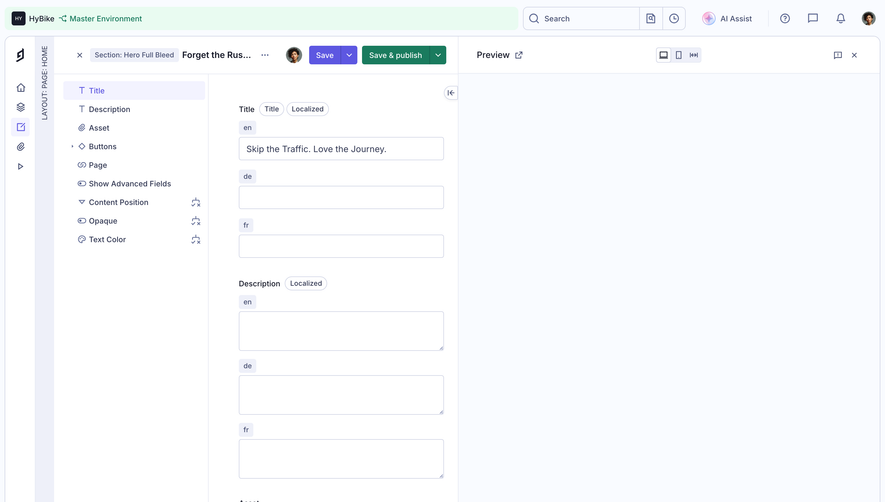This screenshot has width=885, height=502.
Task: Close the Hero Full Bleed section editor
Action: [80, 55]
